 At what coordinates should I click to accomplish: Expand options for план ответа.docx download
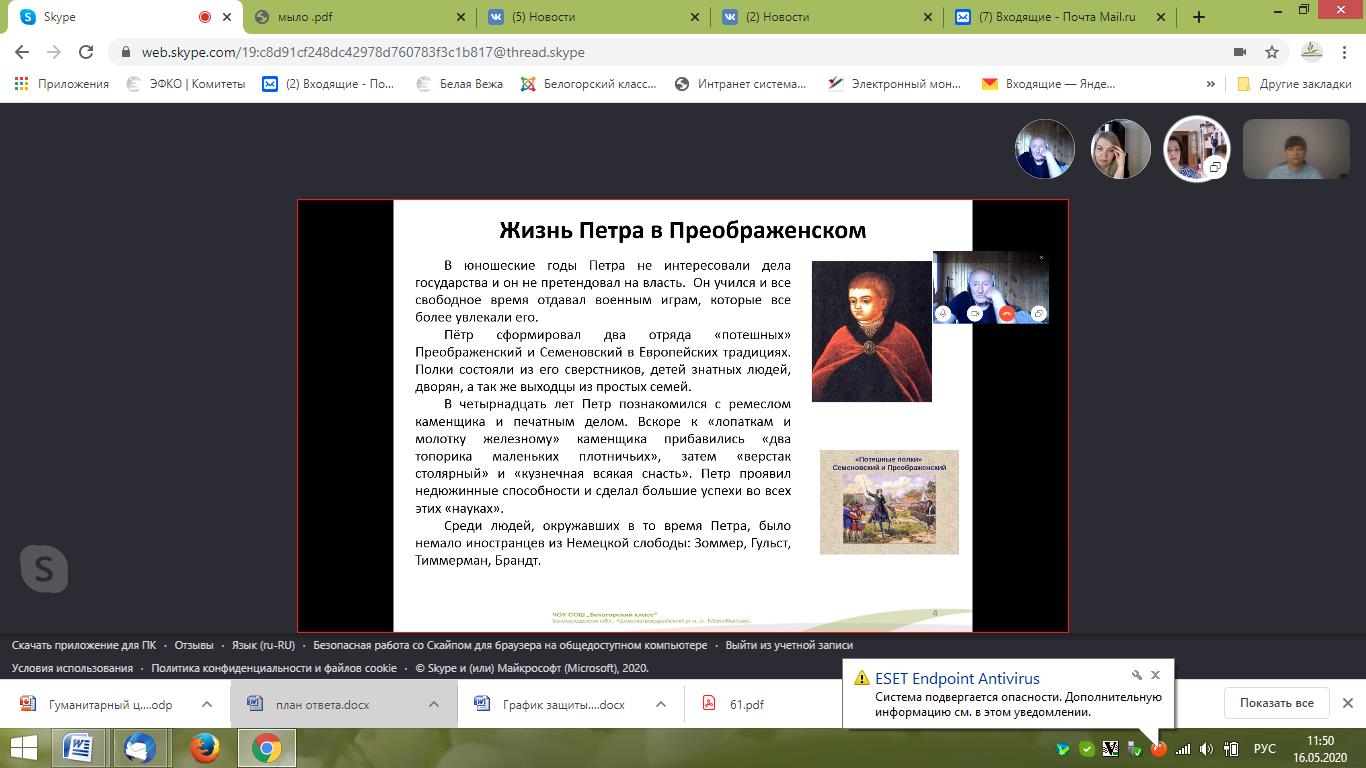pos(434,704)
